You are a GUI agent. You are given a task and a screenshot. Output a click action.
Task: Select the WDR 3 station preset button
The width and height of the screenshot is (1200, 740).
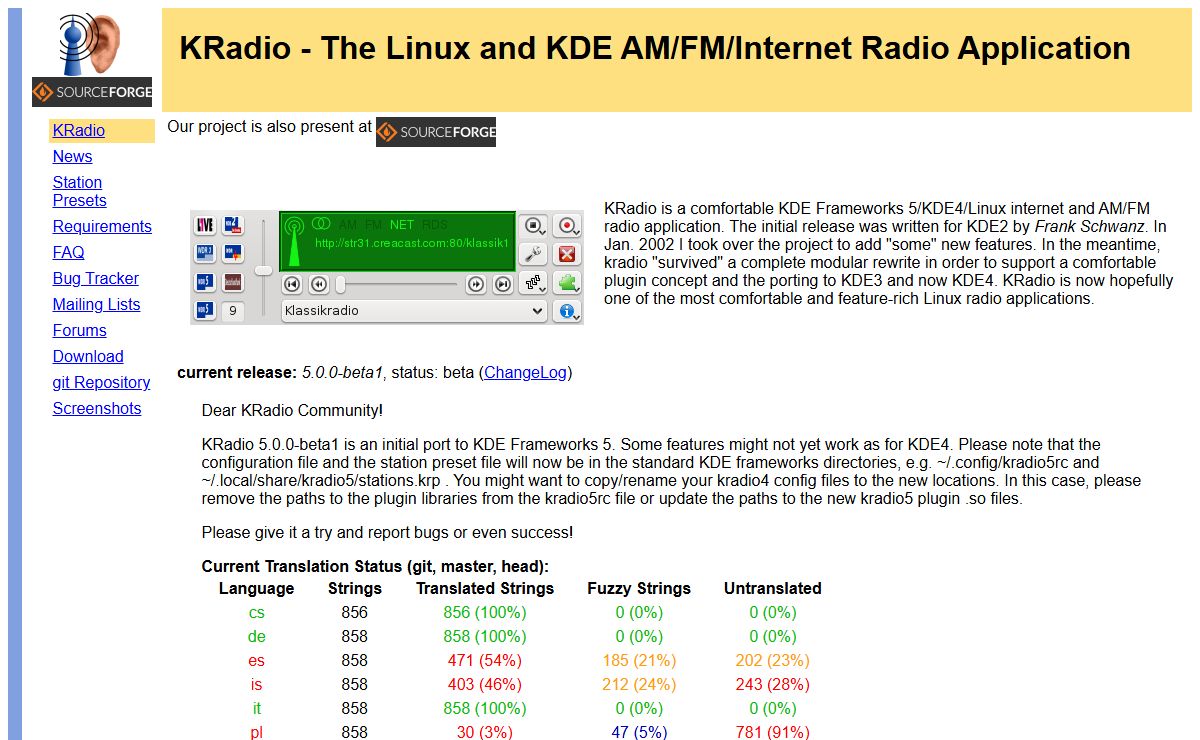tap(205, 253)
